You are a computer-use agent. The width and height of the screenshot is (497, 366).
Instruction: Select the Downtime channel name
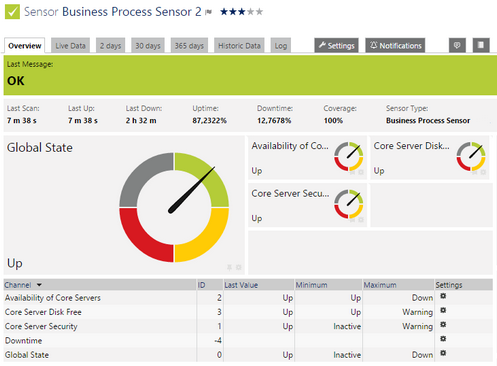(23, 341)
